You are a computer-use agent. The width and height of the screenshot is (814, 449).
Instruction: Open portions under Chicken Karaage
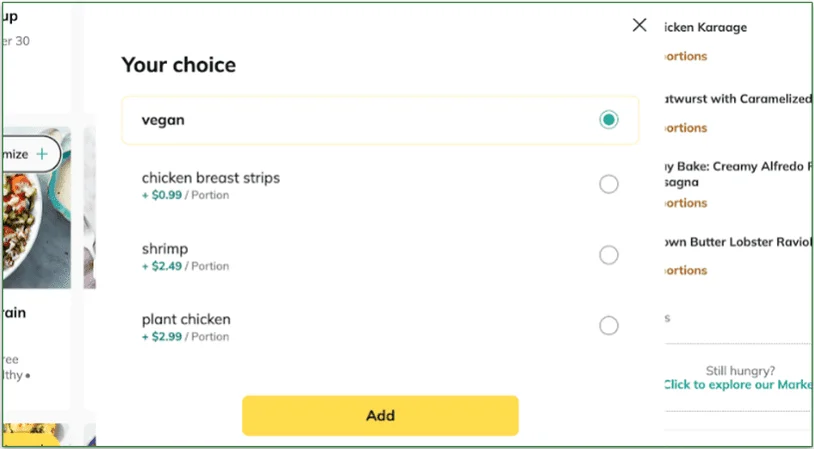pyautogui.click(x=686, y=56)
